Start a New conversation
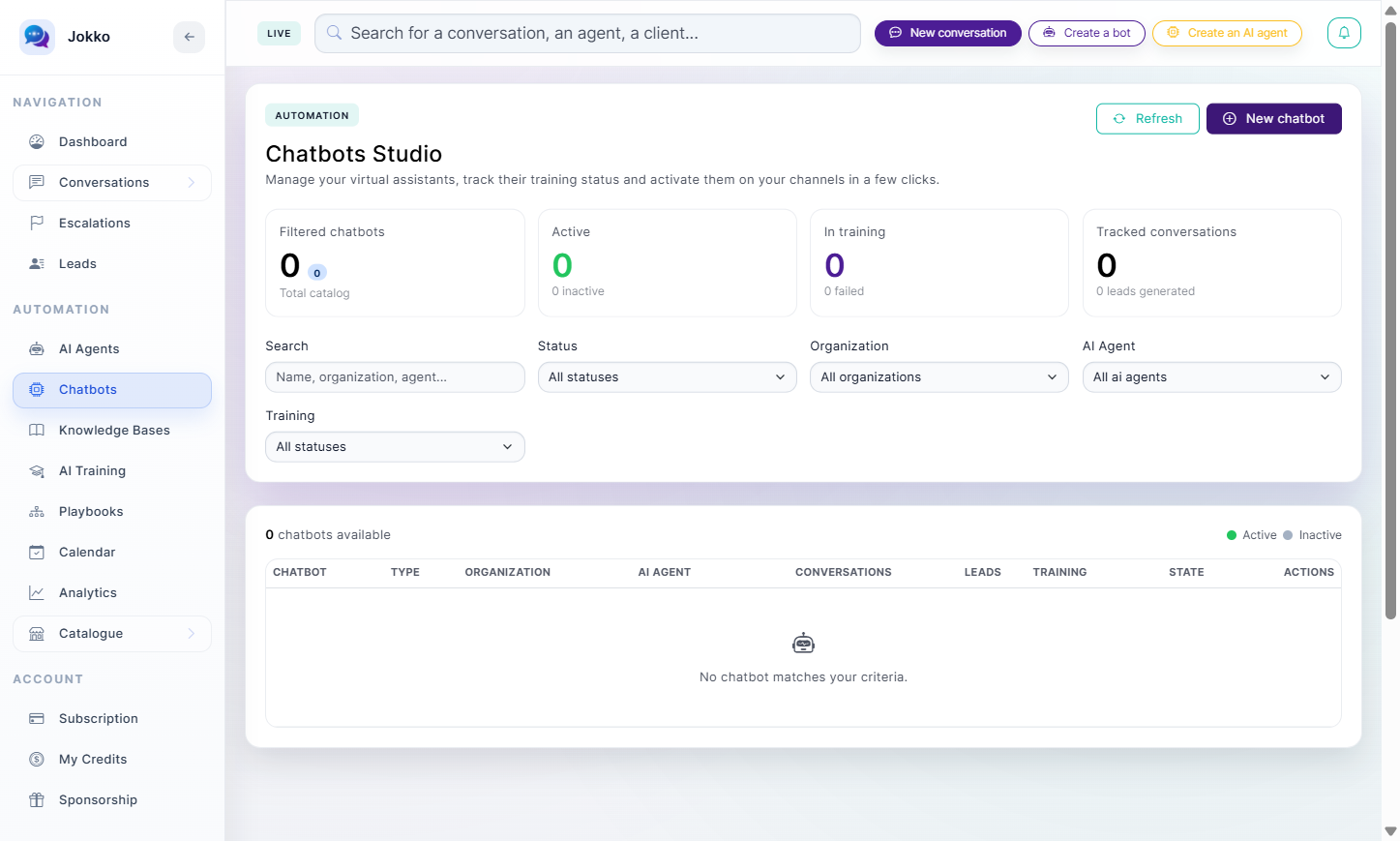Image resolution: width=1400 pixels, height=841 pixels. pyautogui.click(x=947, y=33)
